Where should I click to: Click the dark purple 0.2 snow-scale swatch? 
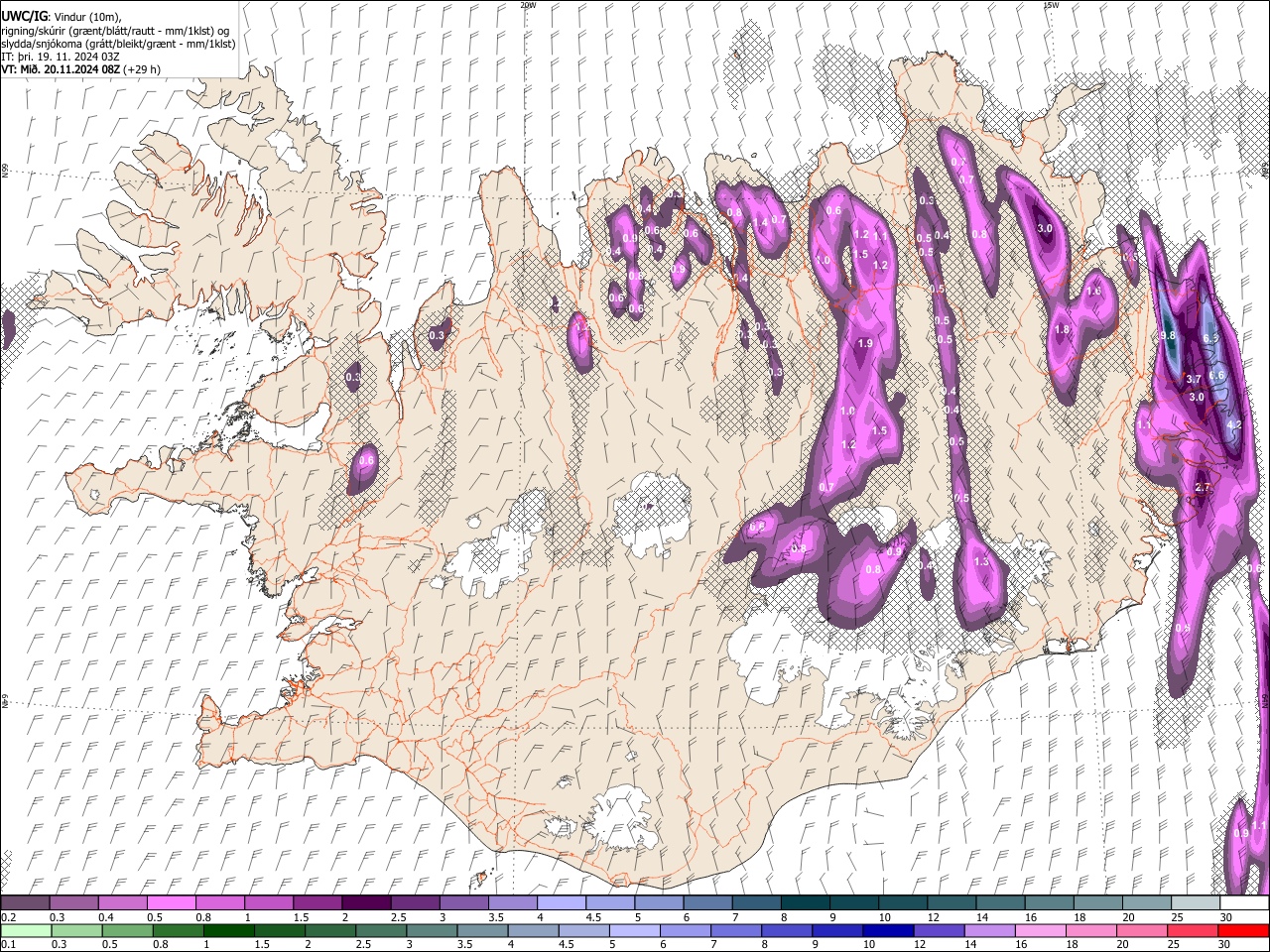pyautogui.click(x=25, y=902)
